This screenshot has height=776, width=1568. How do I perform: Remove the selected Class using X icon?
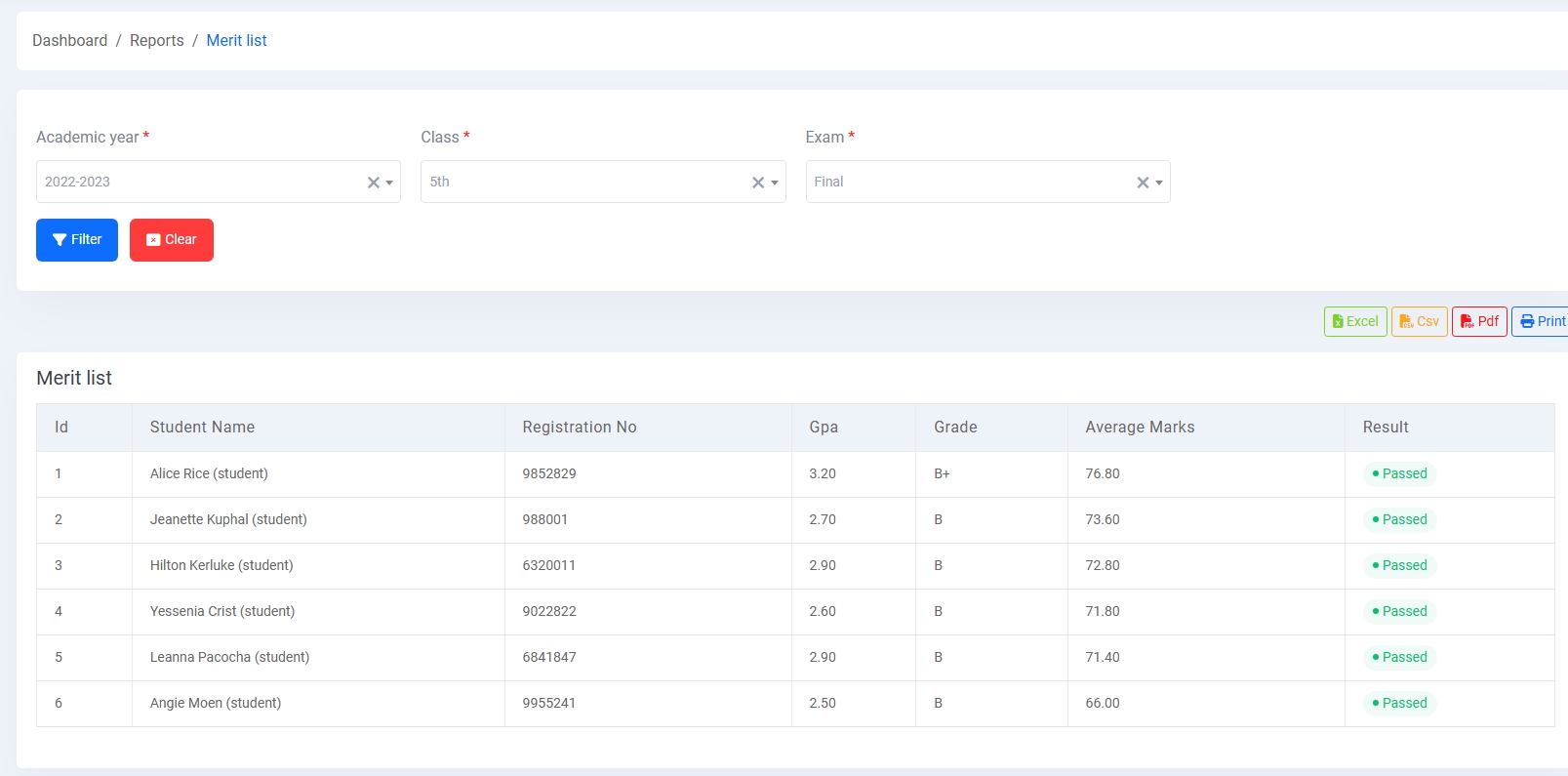point(757,183)
